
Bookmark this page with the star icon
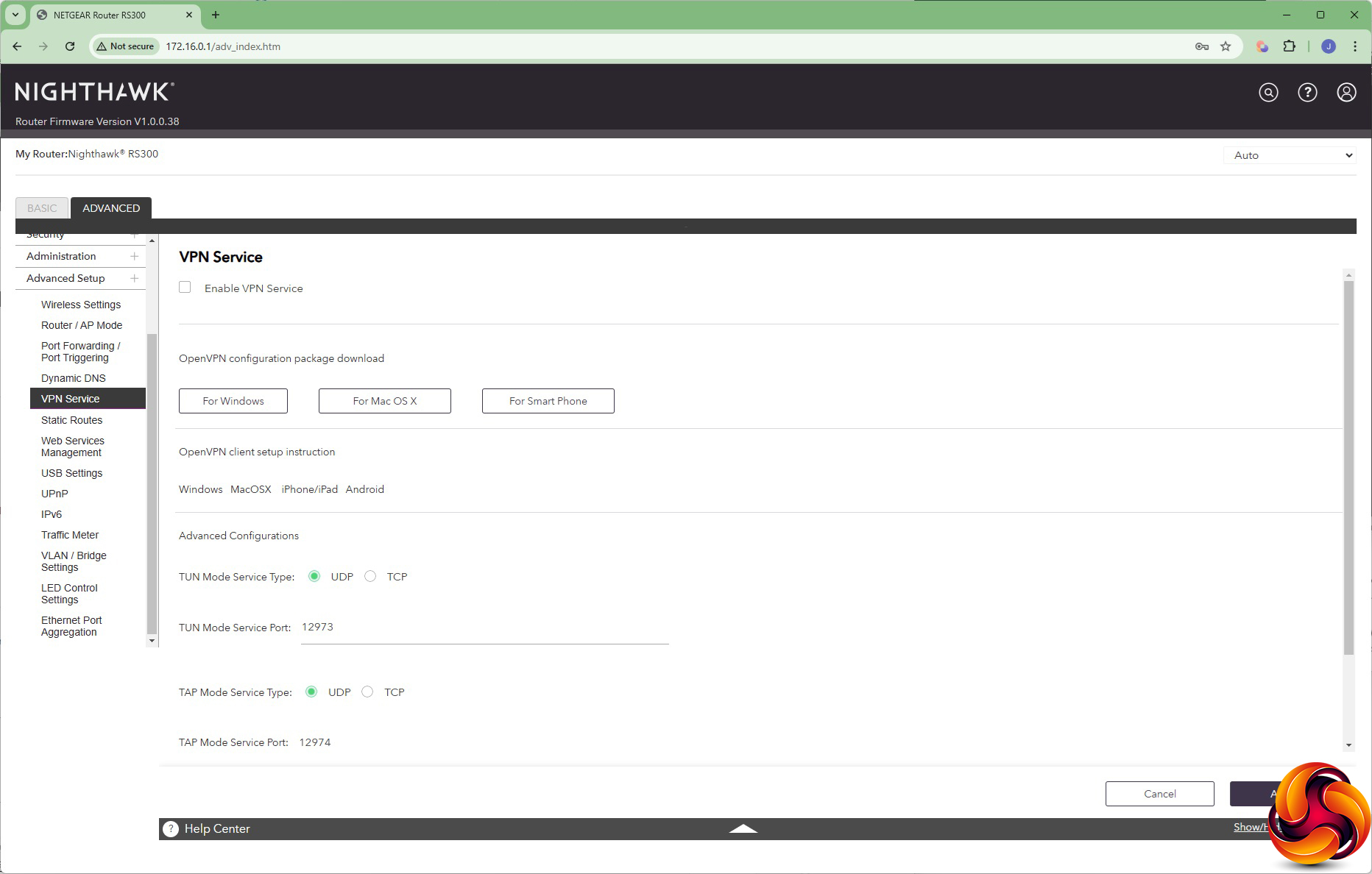click(1226, 46)
